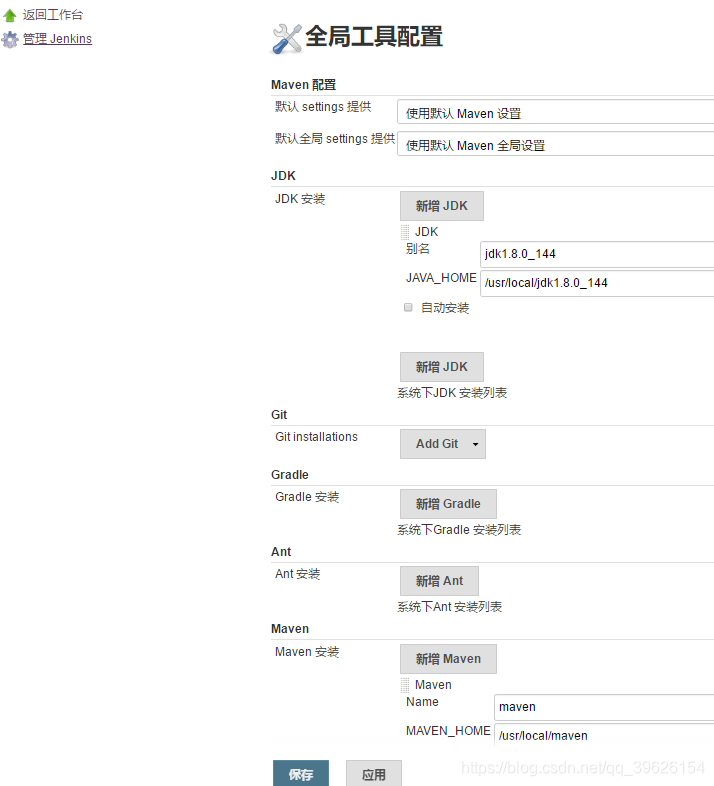Click the Maven 配置 section header
The image size is (714, 786).
click(303, 85)
